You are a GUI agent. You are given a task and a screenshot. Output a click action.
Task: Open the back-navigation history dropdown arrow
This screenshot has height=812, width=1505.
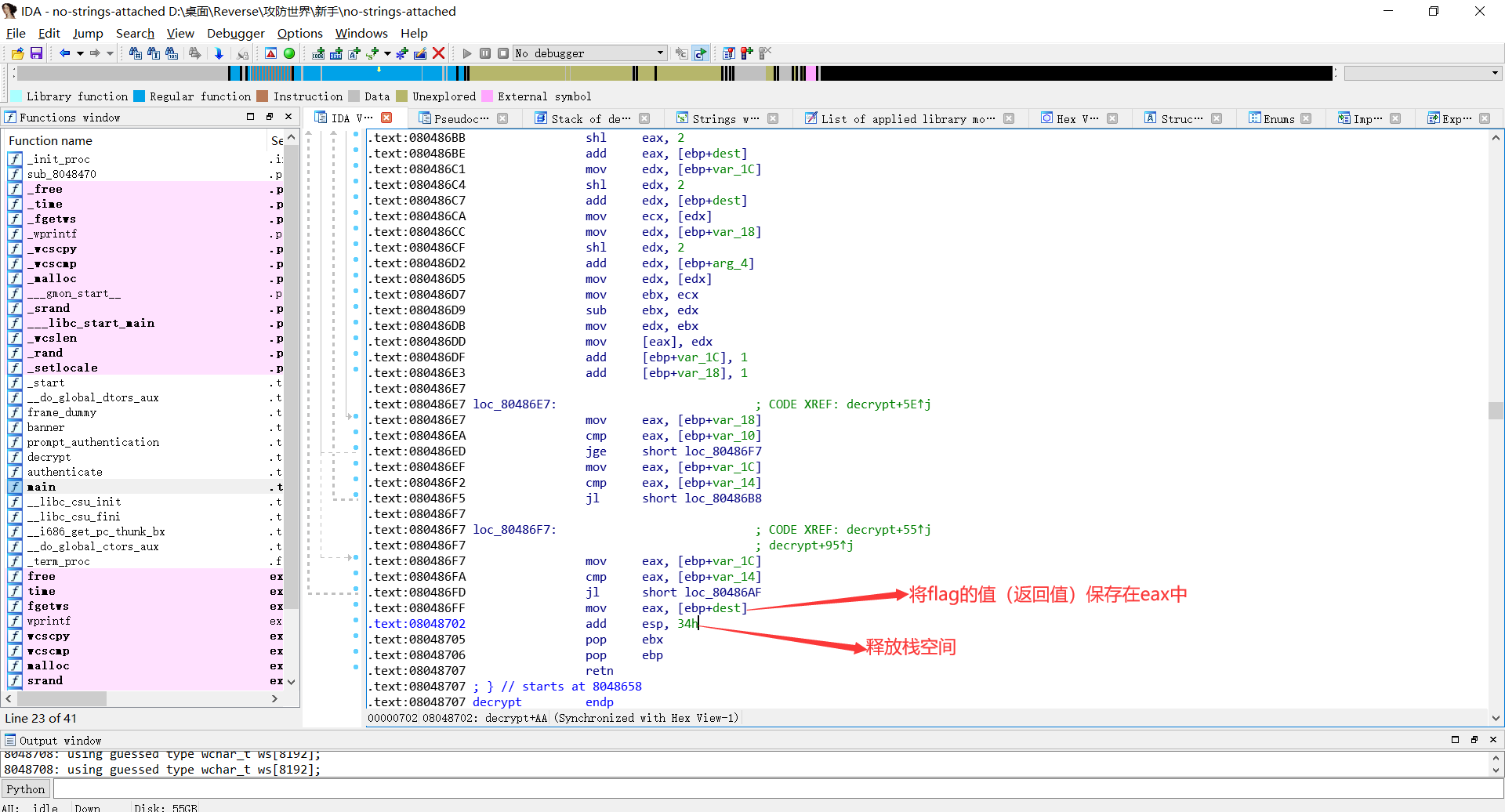click(79, 53)
